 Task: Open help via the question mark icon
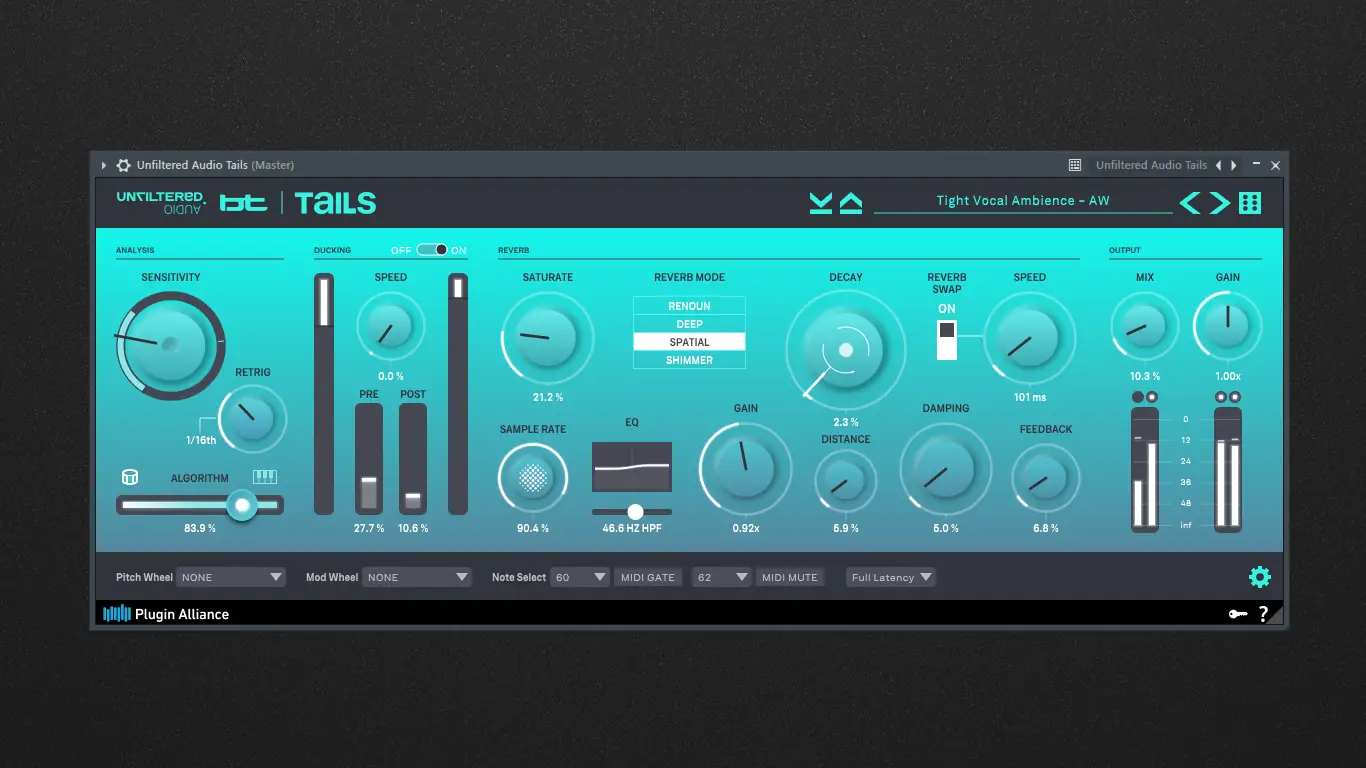[1264, 614]
